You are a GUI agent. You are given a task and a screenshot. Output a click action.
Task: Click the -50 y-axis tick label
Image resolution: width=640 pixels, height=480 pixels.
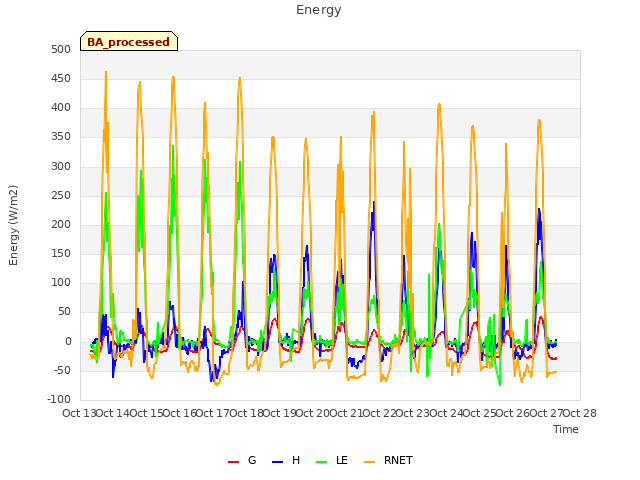tap(61, 370)
